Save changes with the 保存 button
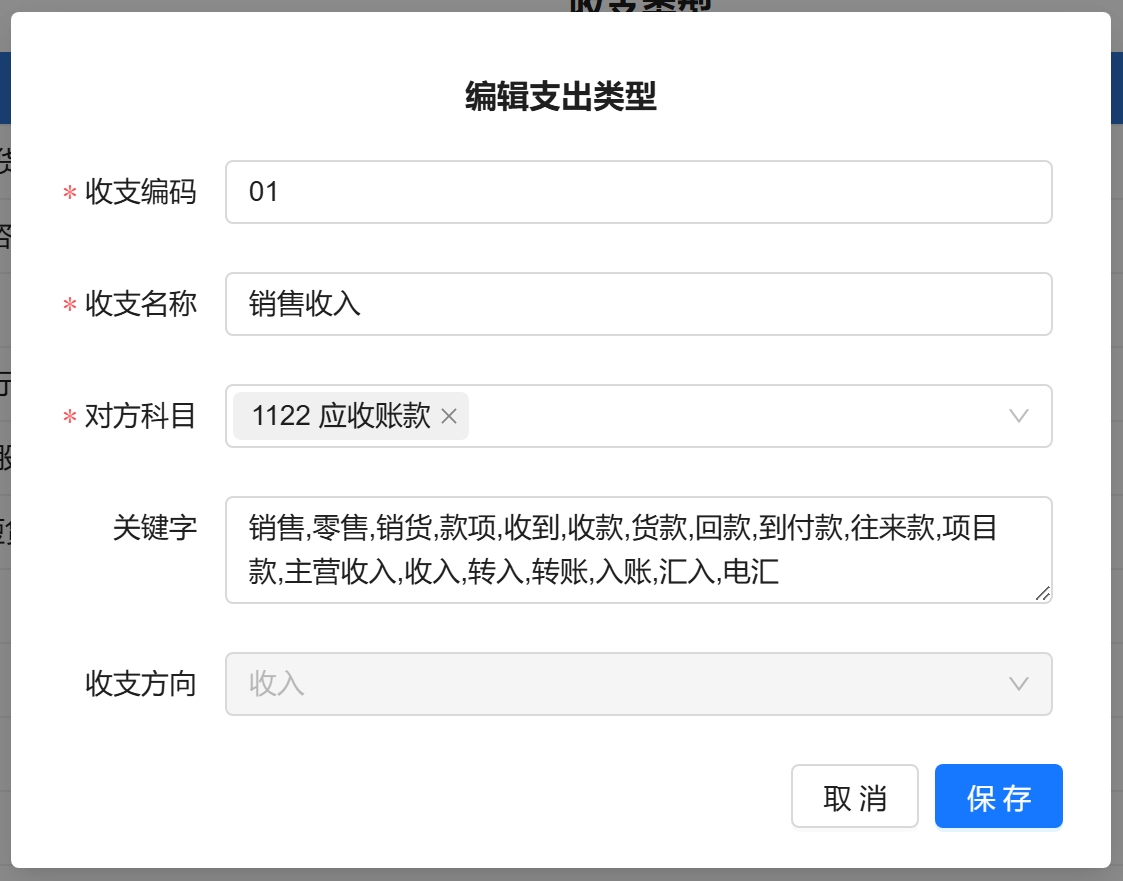This screenshot has height=881, width=1123. pyautogui.click(x=998, y=797)
